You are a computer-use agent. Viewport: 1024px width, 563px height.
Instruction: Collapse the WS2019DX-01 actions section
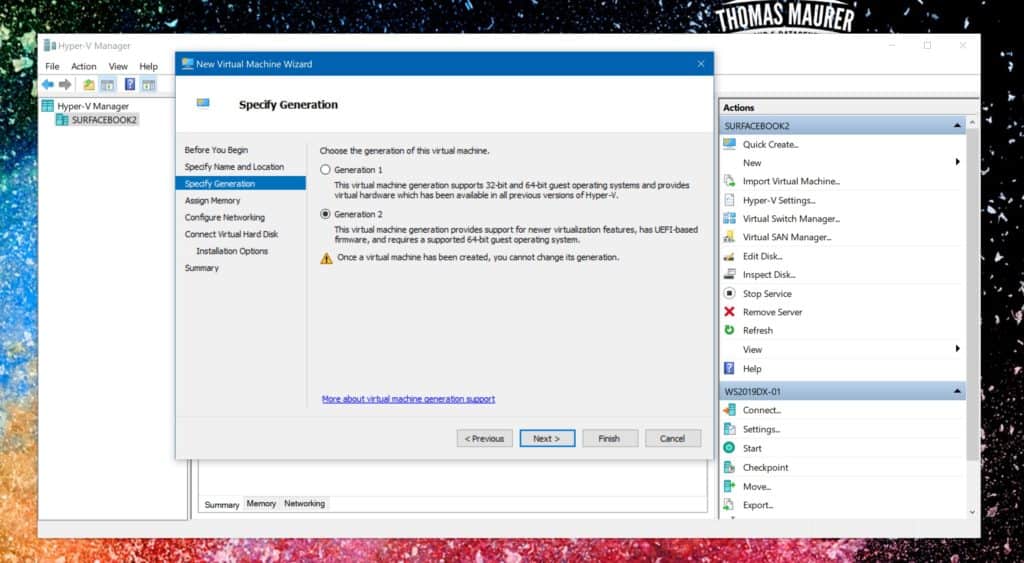(x=957, y=391)
